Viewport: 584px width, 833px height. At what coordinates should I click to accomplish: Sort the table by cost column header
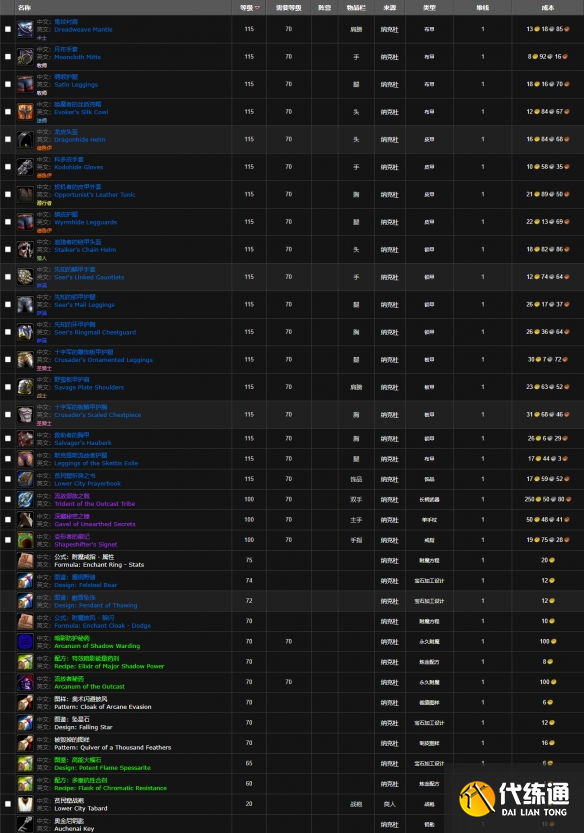(547, 7)
